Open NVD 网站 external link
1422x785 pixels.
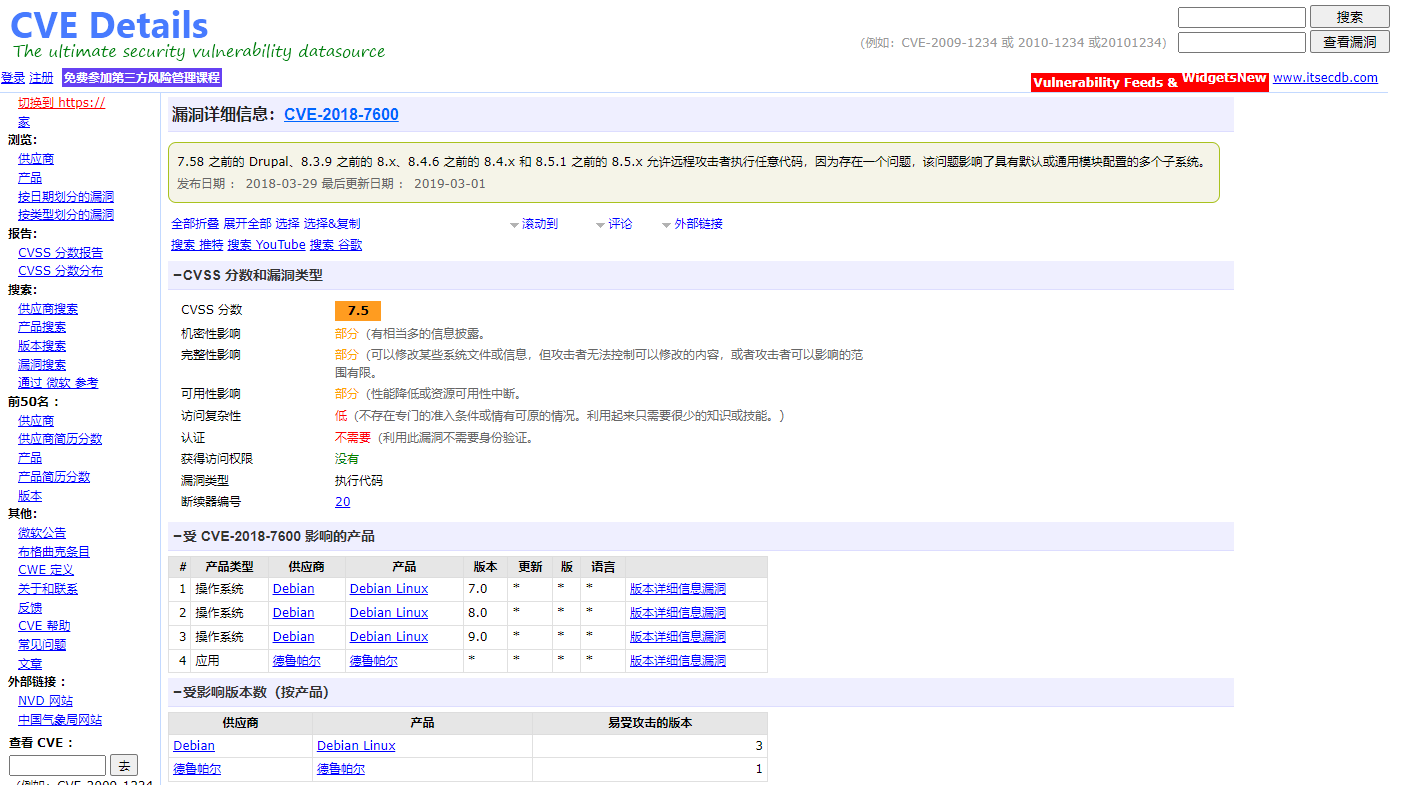coord(45,701)
